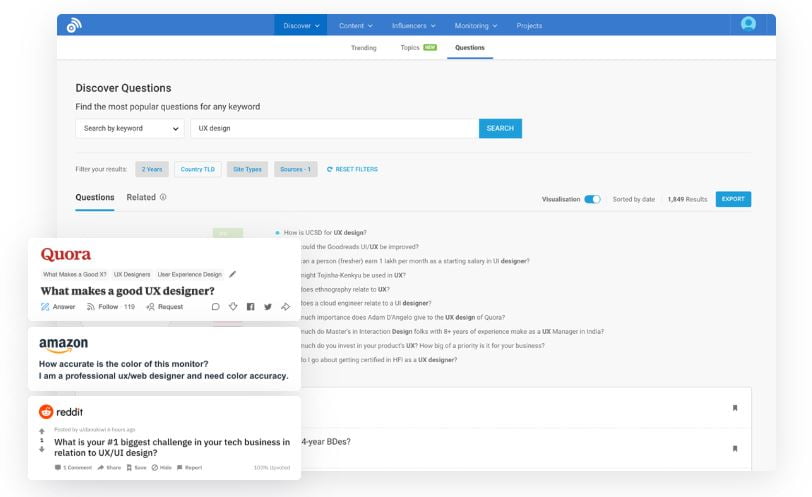Select the Questions sub-navigation tab
The width and height of the screenshot is (812, 497).
(470, 48)
